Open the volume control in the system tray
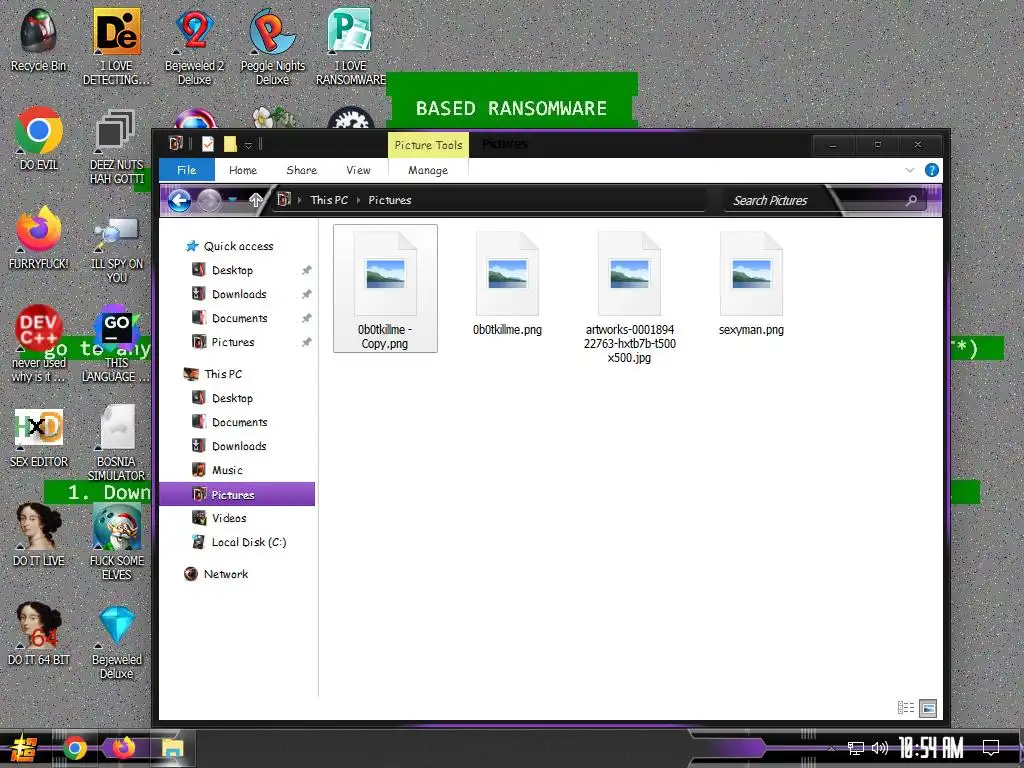 [x=880, y=748]
